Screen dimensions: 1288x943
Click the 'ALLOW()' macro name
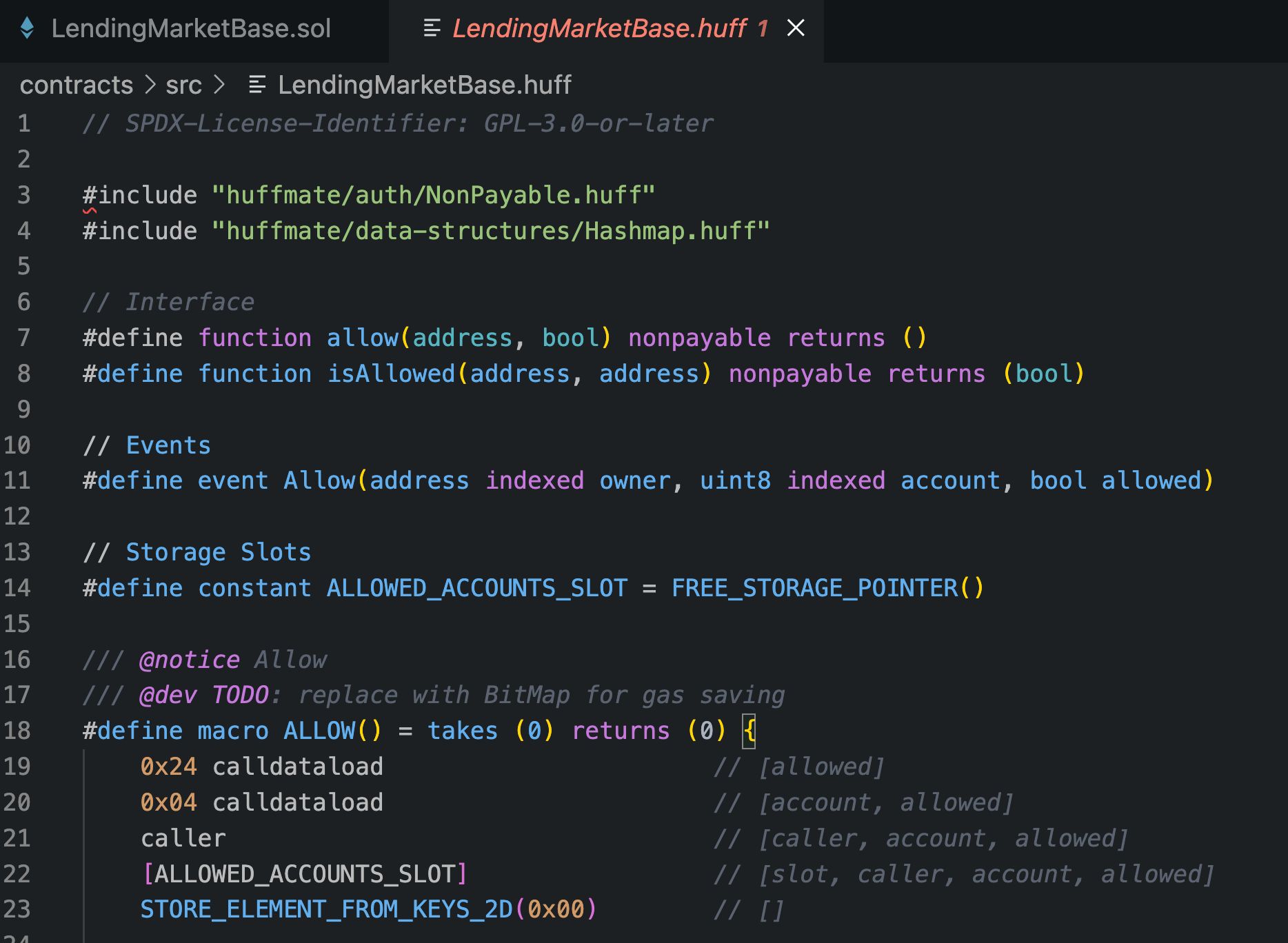333,731
